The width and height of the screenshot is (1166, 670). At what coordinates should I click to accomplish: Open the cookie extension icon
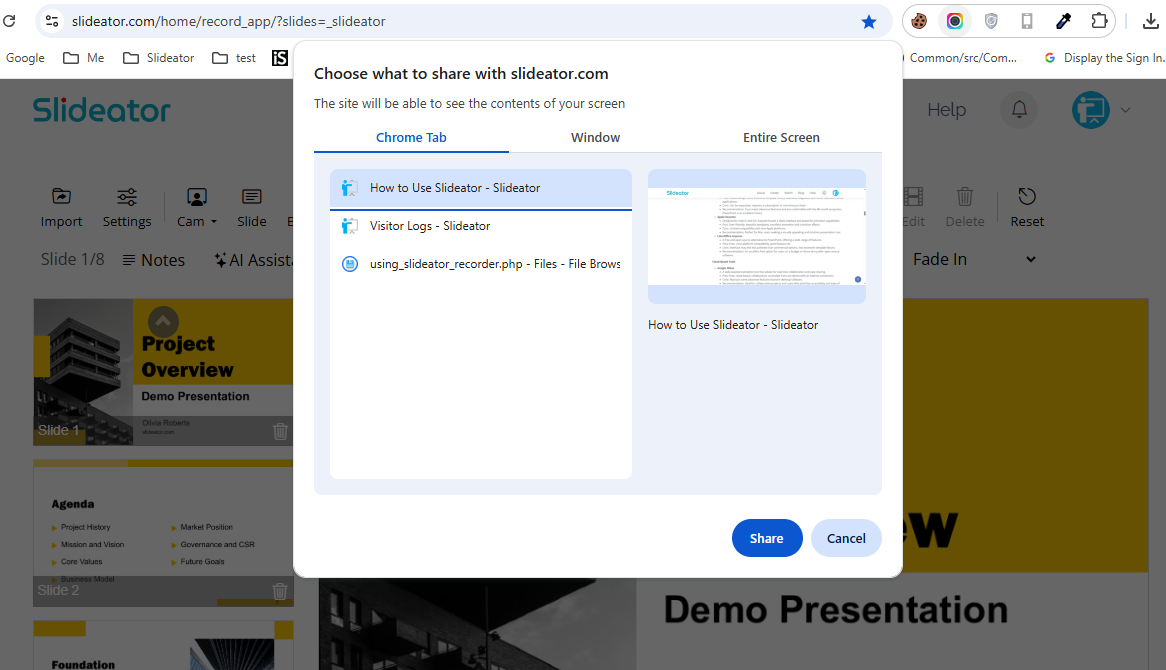click(919, 21)
